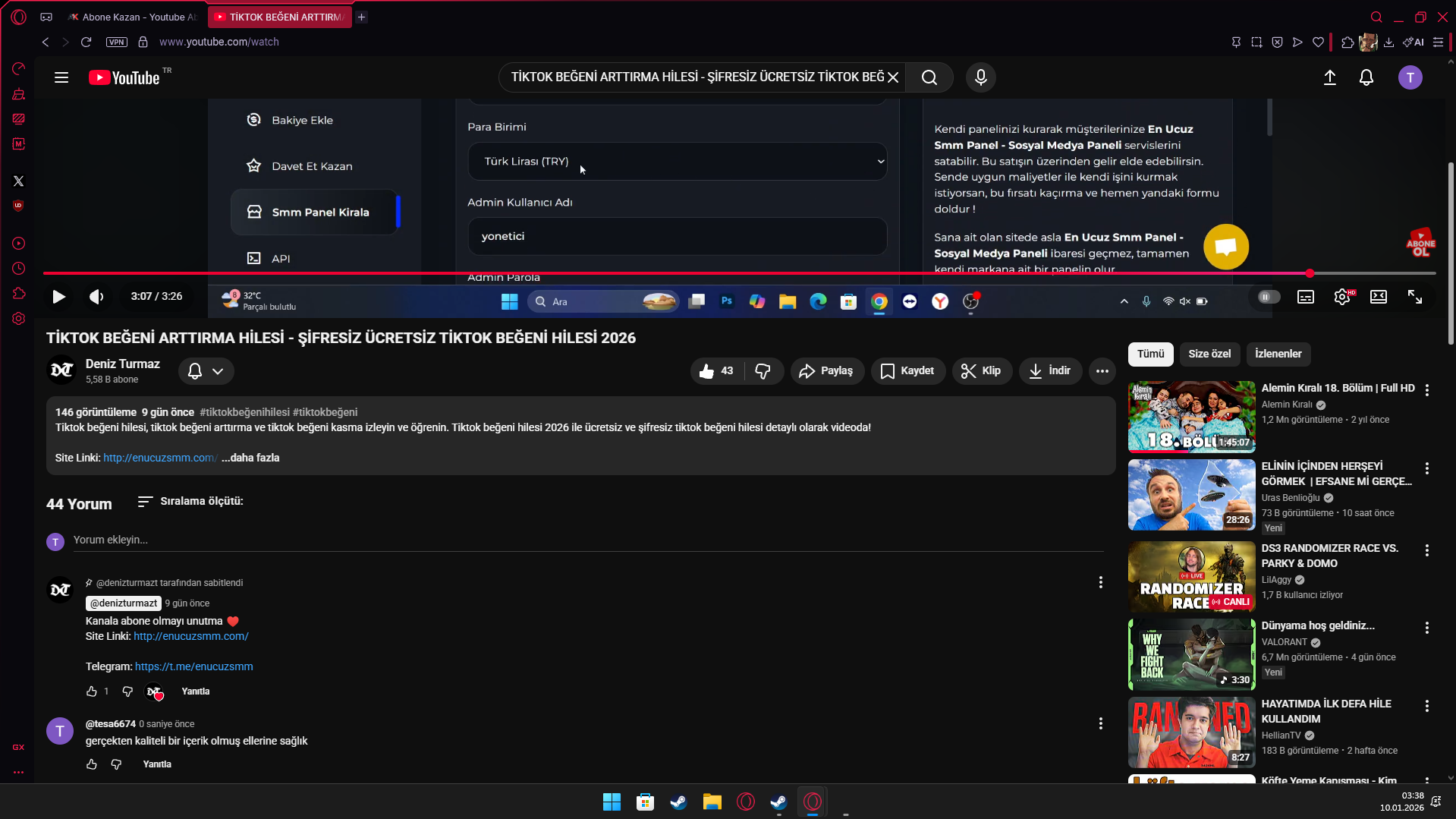
Task: Like the pinned comment
Action: [92, 691]
